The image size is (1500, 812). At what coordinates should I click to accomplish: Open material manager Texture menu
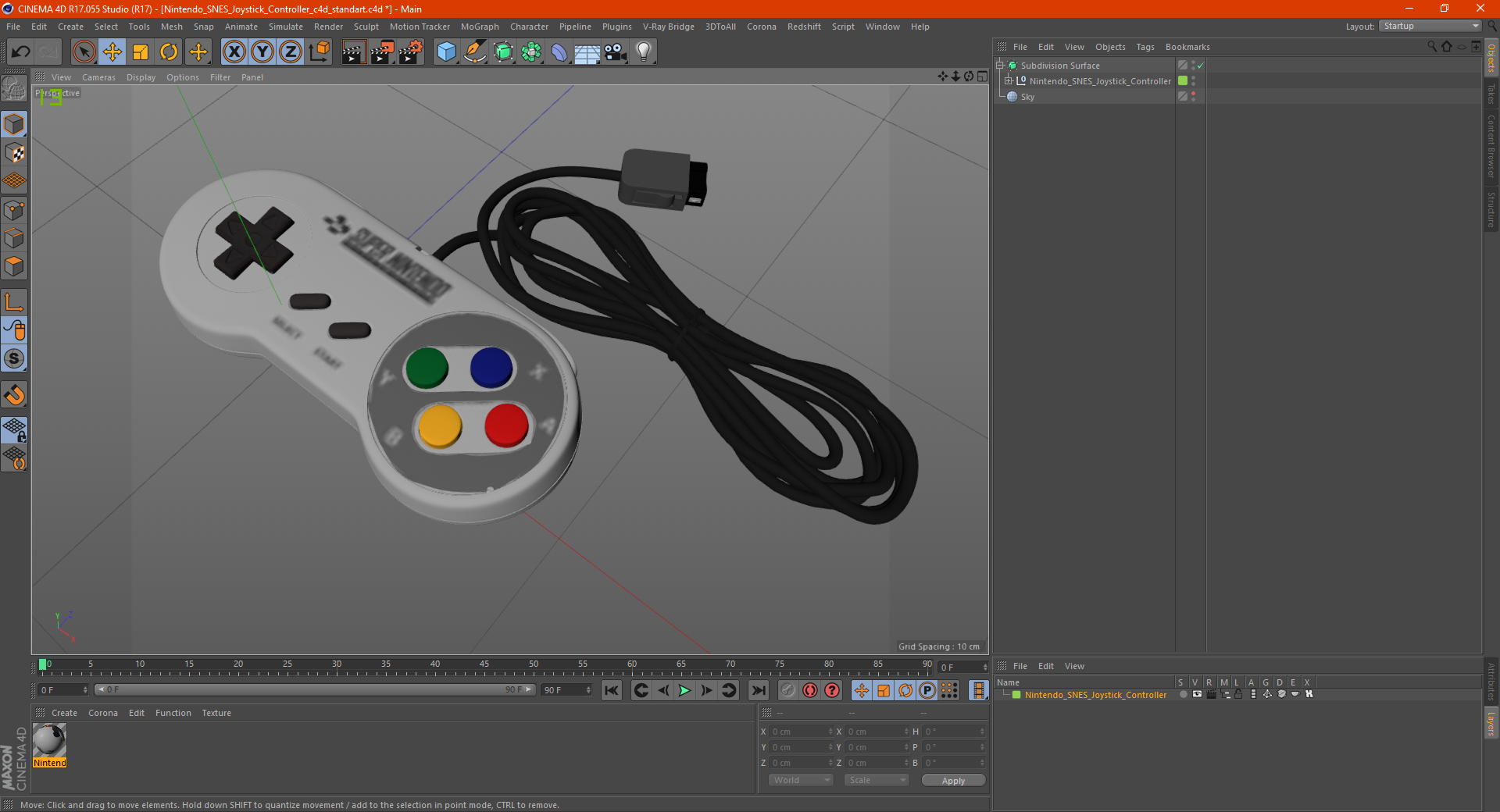click(216, 713)
